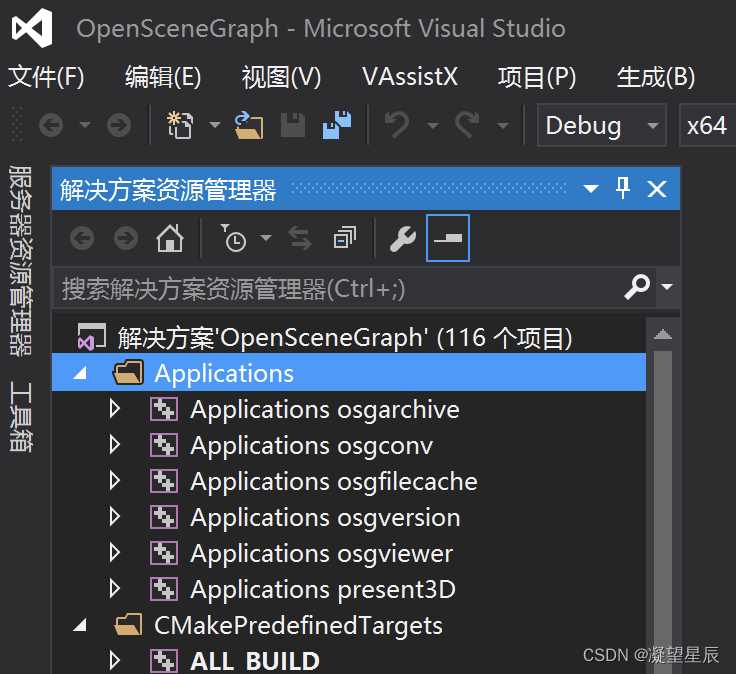Open the New Project dropdown arrow
The height and width of the screenshot is (674, 736).
215,125
